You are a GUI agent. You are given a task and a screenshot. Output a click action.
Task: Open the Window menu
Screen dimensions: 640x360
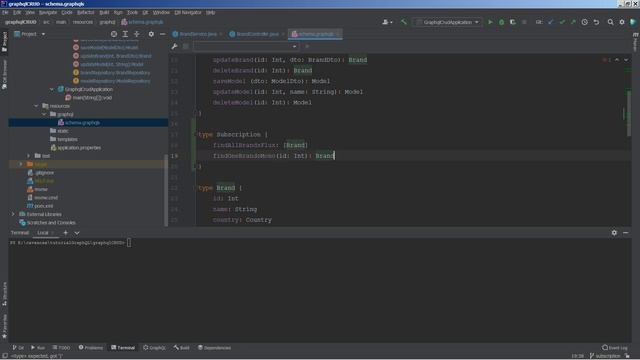(161, 13)
